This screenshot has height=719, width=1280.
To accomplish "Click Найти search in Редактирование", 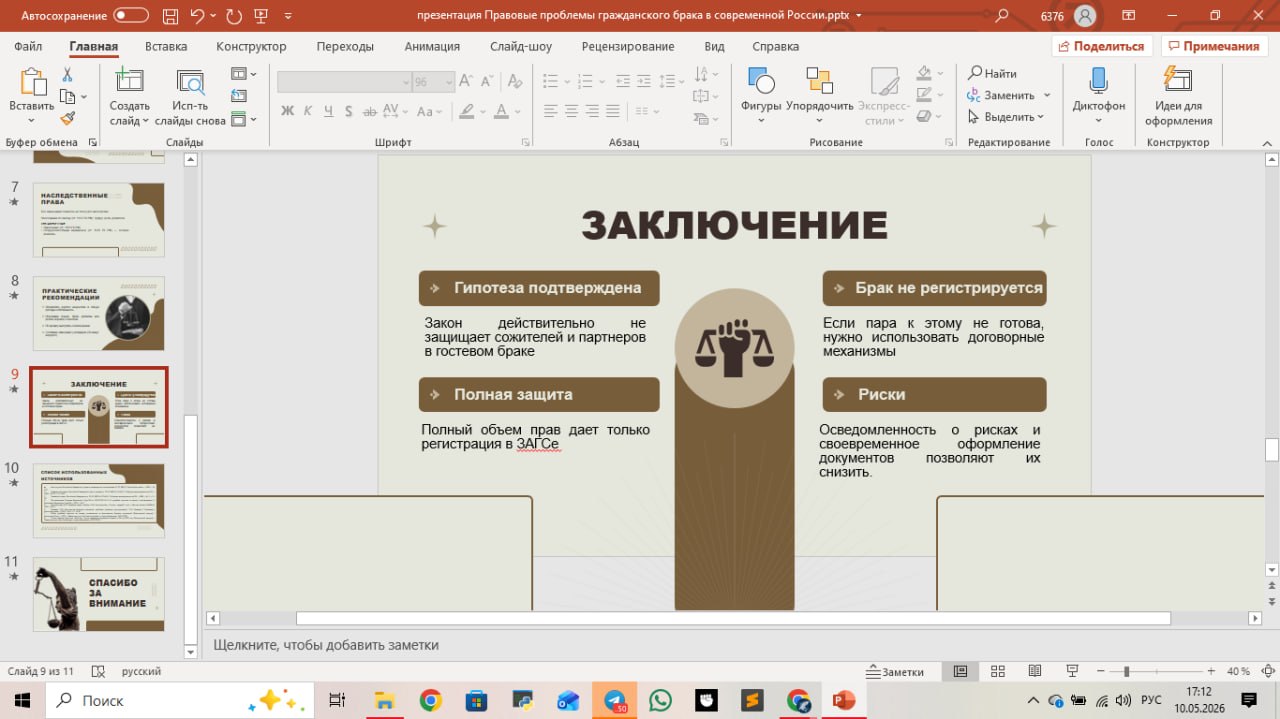I will coord(992,73).
